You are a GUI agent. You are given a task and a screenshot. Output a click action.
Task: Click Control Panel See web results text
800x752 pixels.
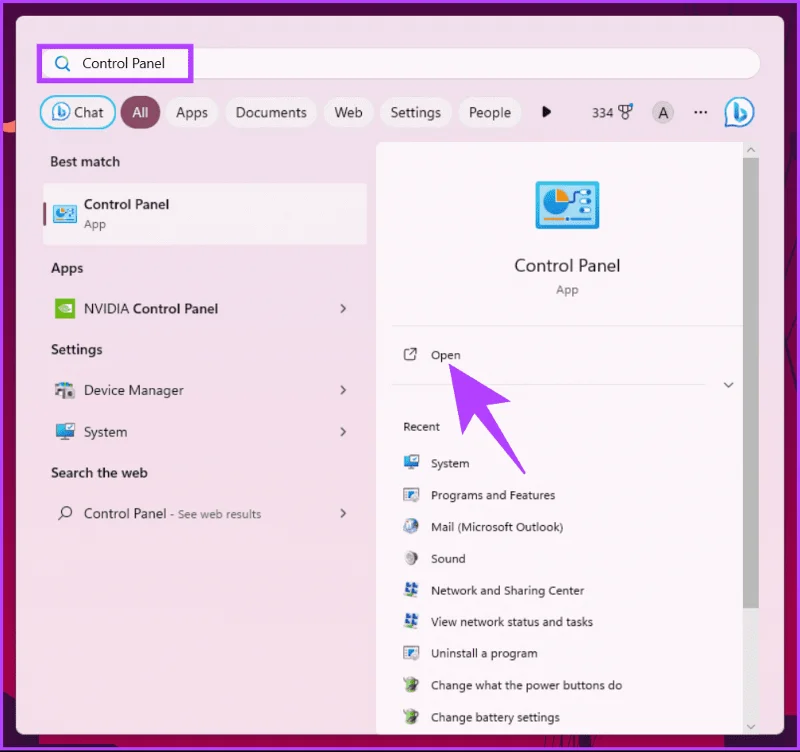[172, 513]
